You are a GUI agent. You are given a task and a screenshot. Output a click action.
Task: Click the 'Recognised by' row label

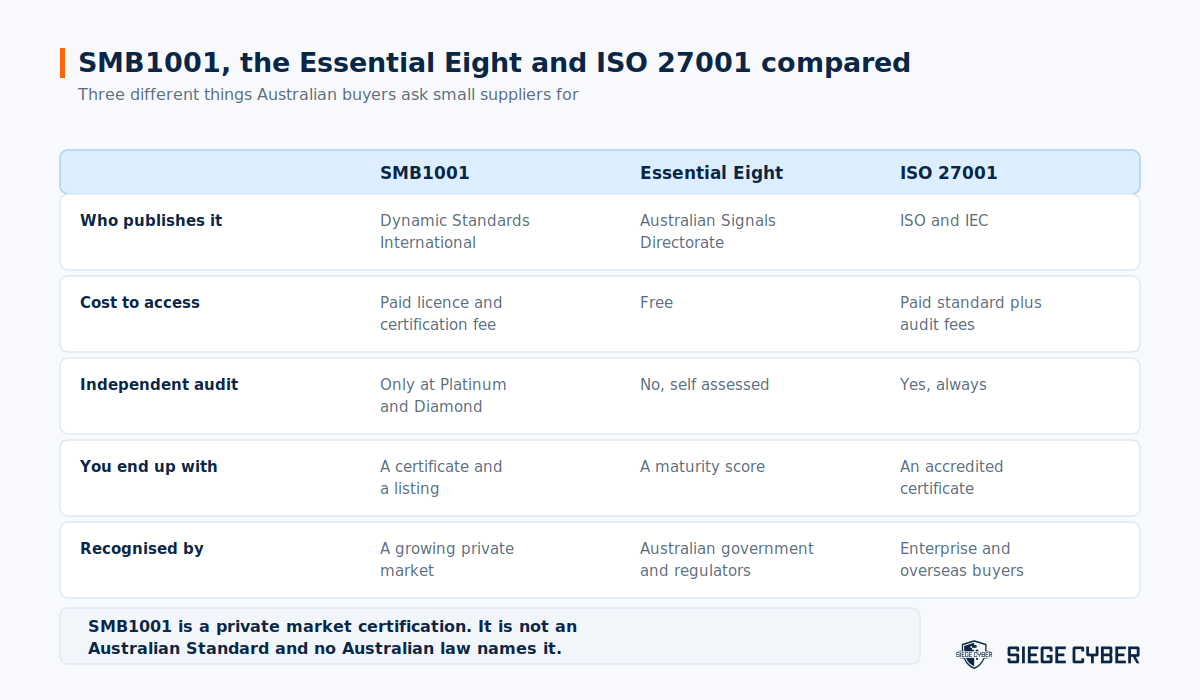(142, 549)
